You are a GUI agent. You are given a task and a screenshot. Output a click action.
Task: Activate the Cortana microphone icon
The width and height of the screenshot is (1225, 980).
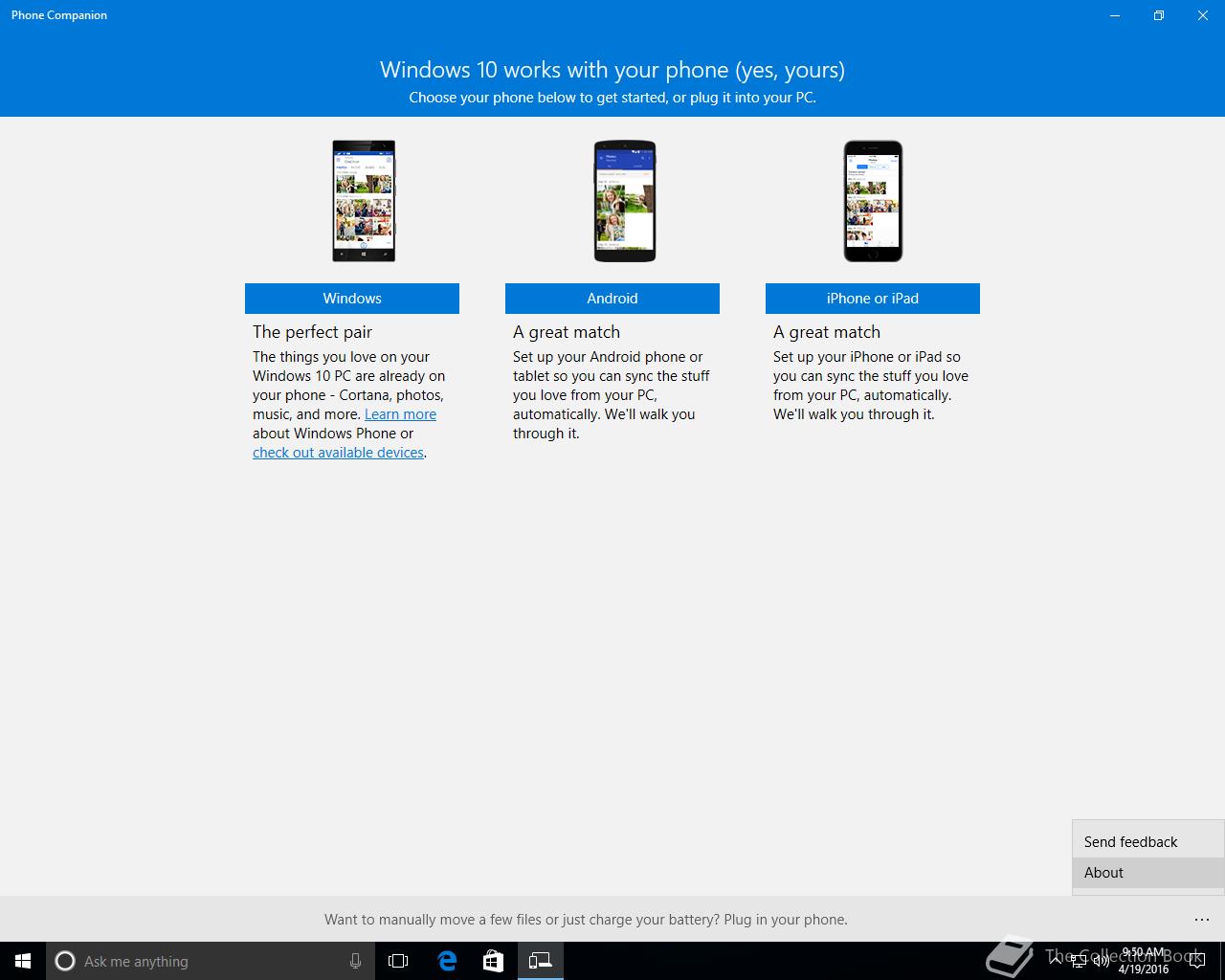click(355, 961)
